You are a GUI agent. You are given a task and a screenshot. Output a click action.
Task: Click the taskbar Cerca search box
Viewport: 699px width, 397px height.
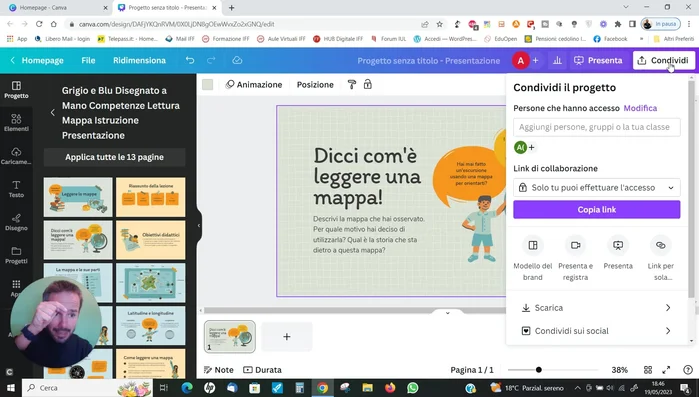click(87, 388)
